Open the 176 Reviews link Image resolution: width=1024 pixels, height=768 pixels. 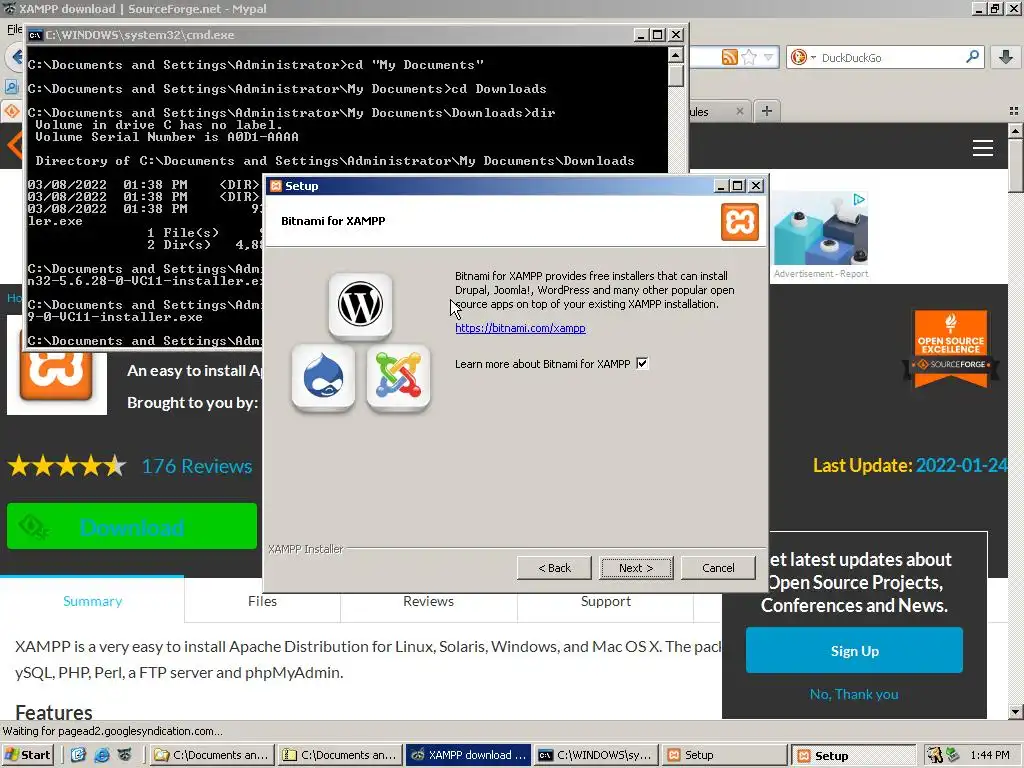tap(197, 466)
